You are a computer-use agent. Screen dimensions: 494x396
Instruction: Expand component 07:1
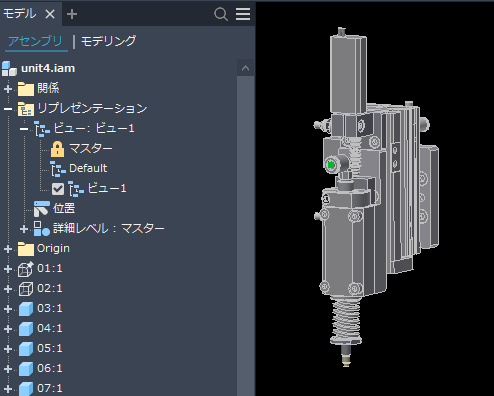pos(8,389)
